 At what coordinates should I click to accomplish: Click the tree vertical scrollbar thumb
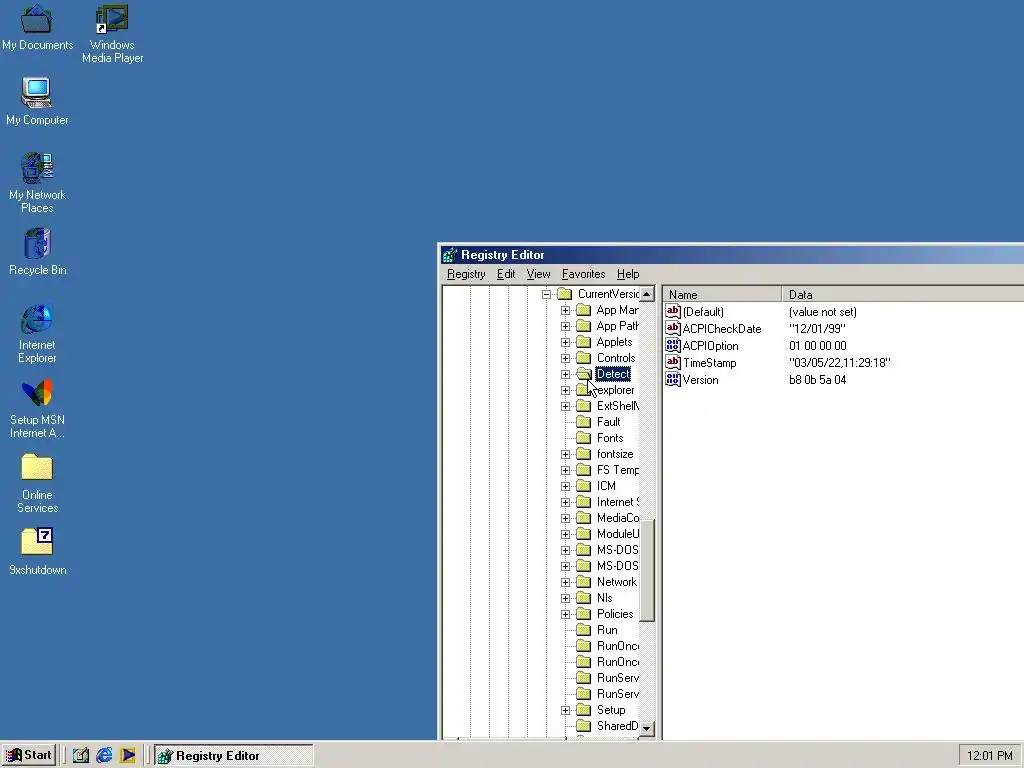647,570
